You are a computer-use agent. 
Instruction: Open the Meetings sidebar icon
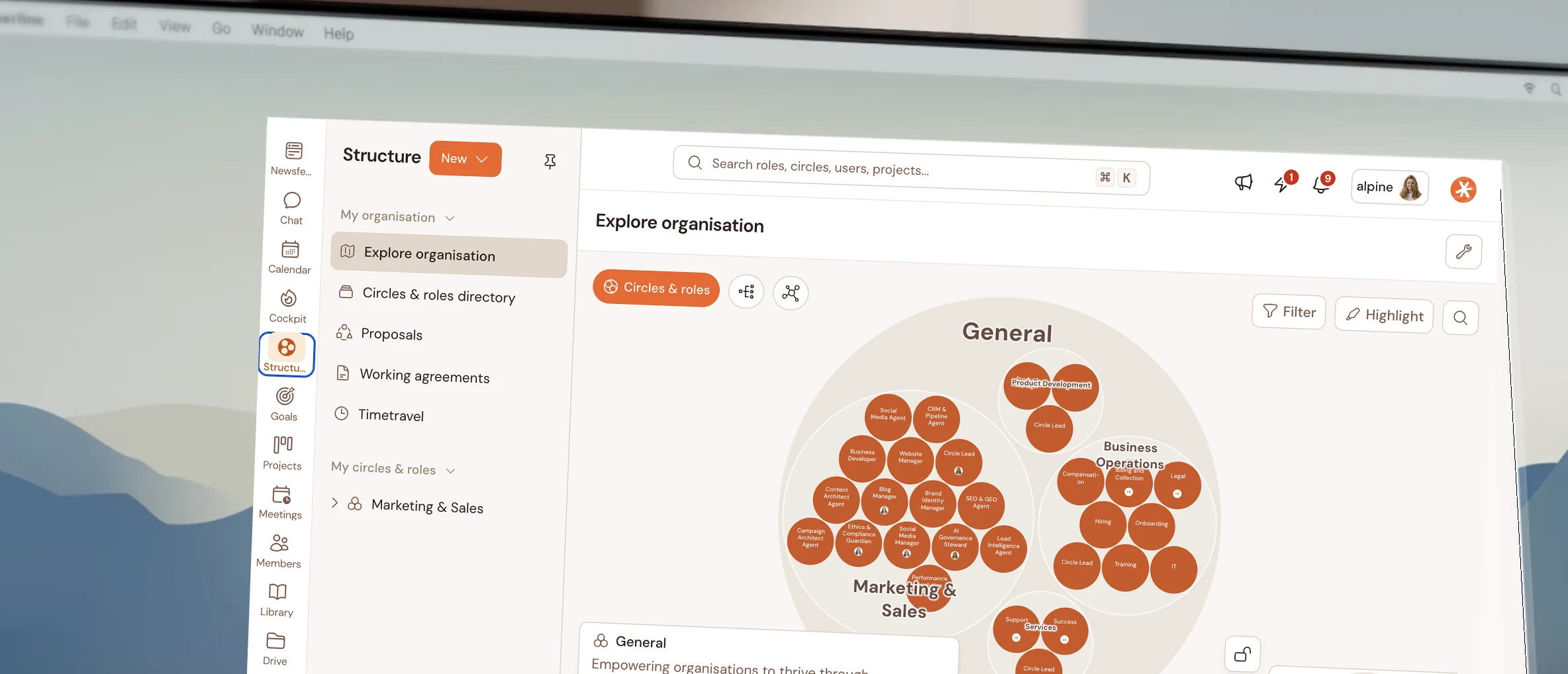tap(281, 503)
